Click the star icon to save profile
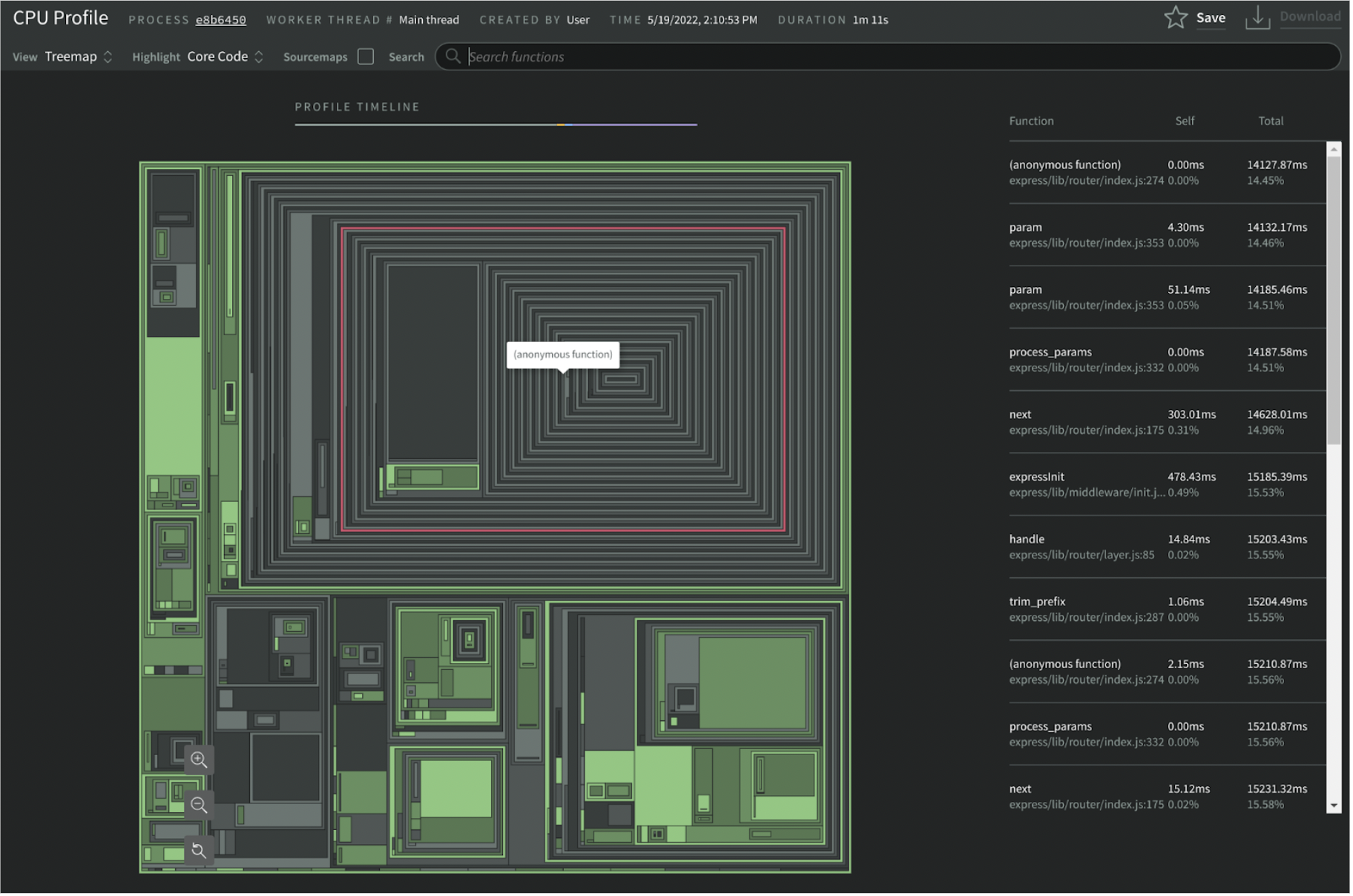The width and height of the screenshot is (1353, 896). (x=1177, y=18)
